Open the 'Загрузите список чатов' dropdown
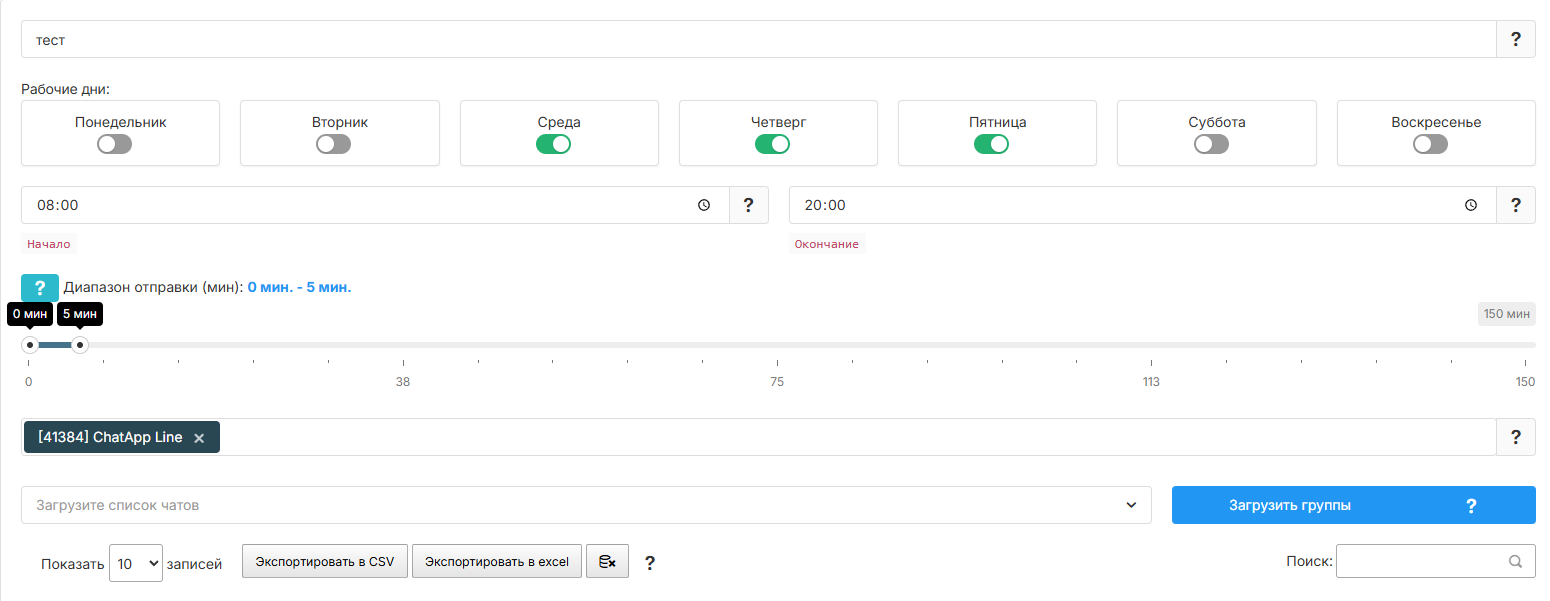The width and height of the screenshot is (1550, 601). tap(586, 505)
